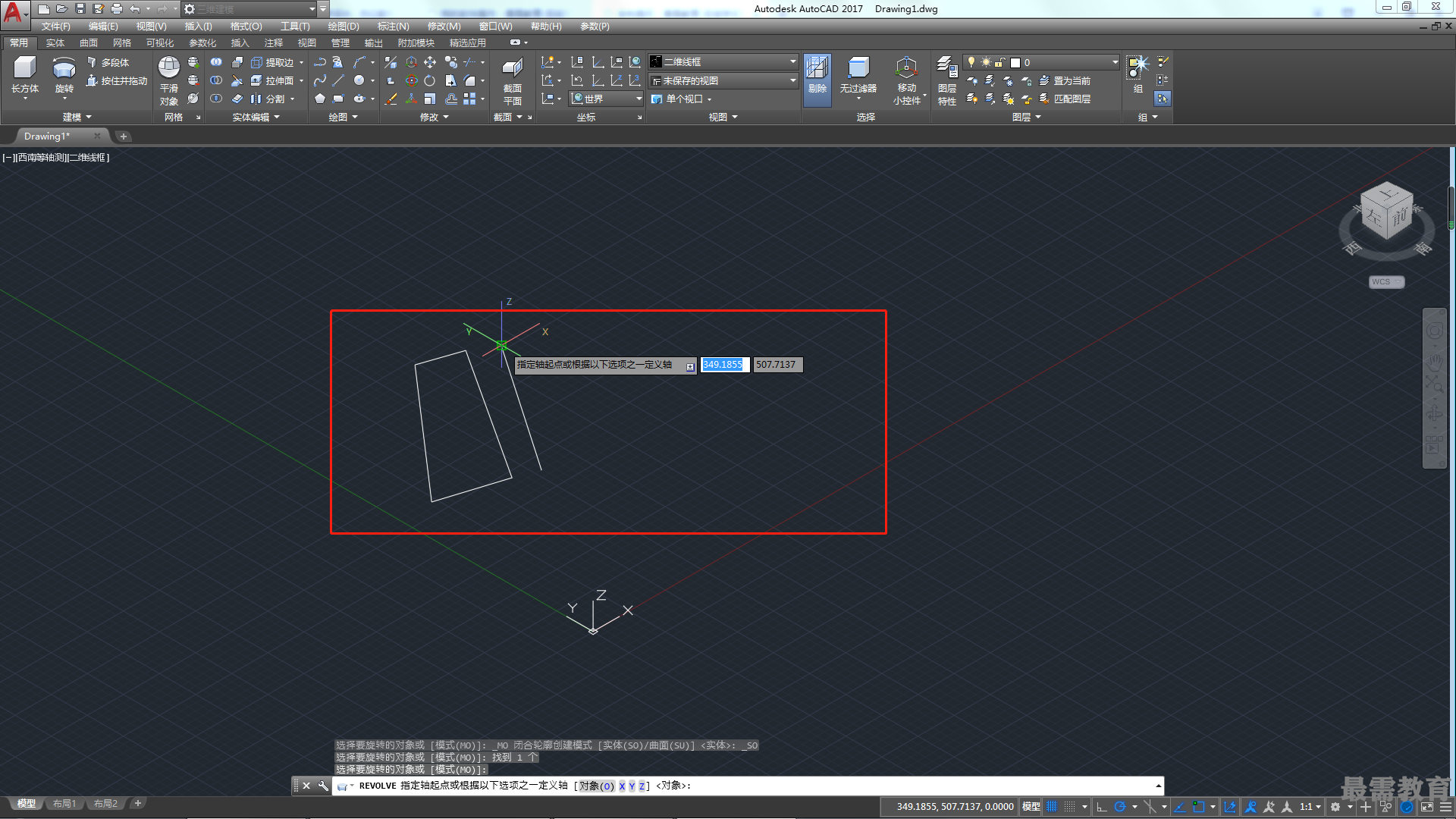Switch to the Visualize (可视化) ribbon tab
Image resolution: width=1456 pixels, height=819 pixels.
click(159, 42)
